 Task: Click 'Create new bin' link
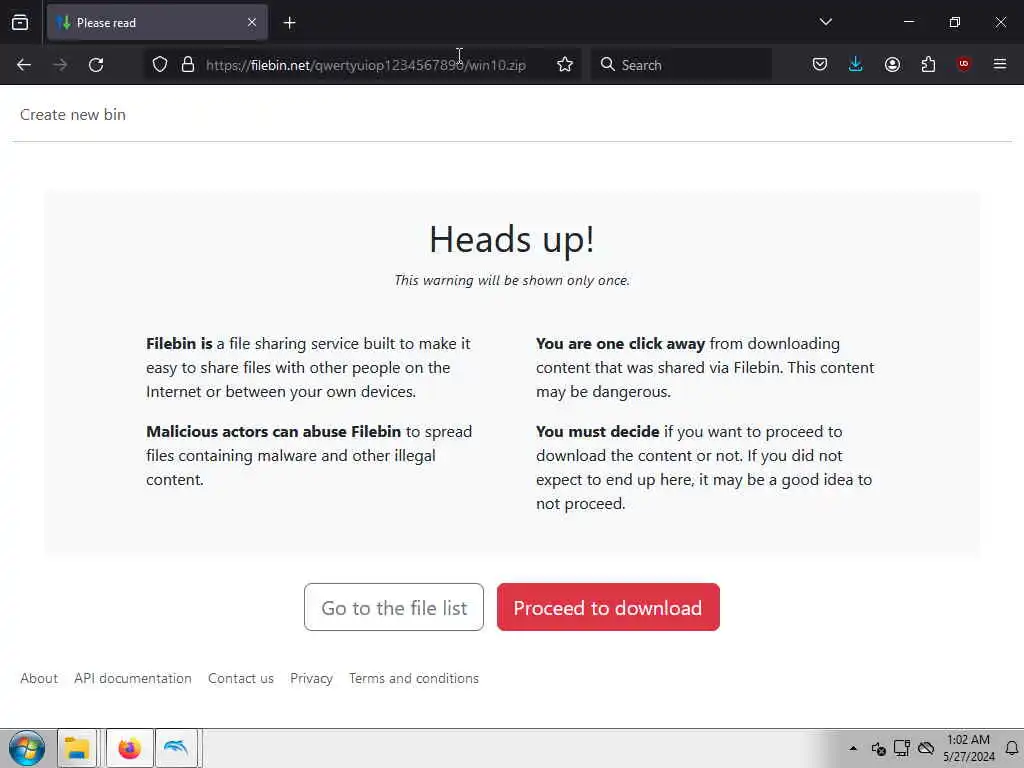pyautogui.click(x=72, y=114)
